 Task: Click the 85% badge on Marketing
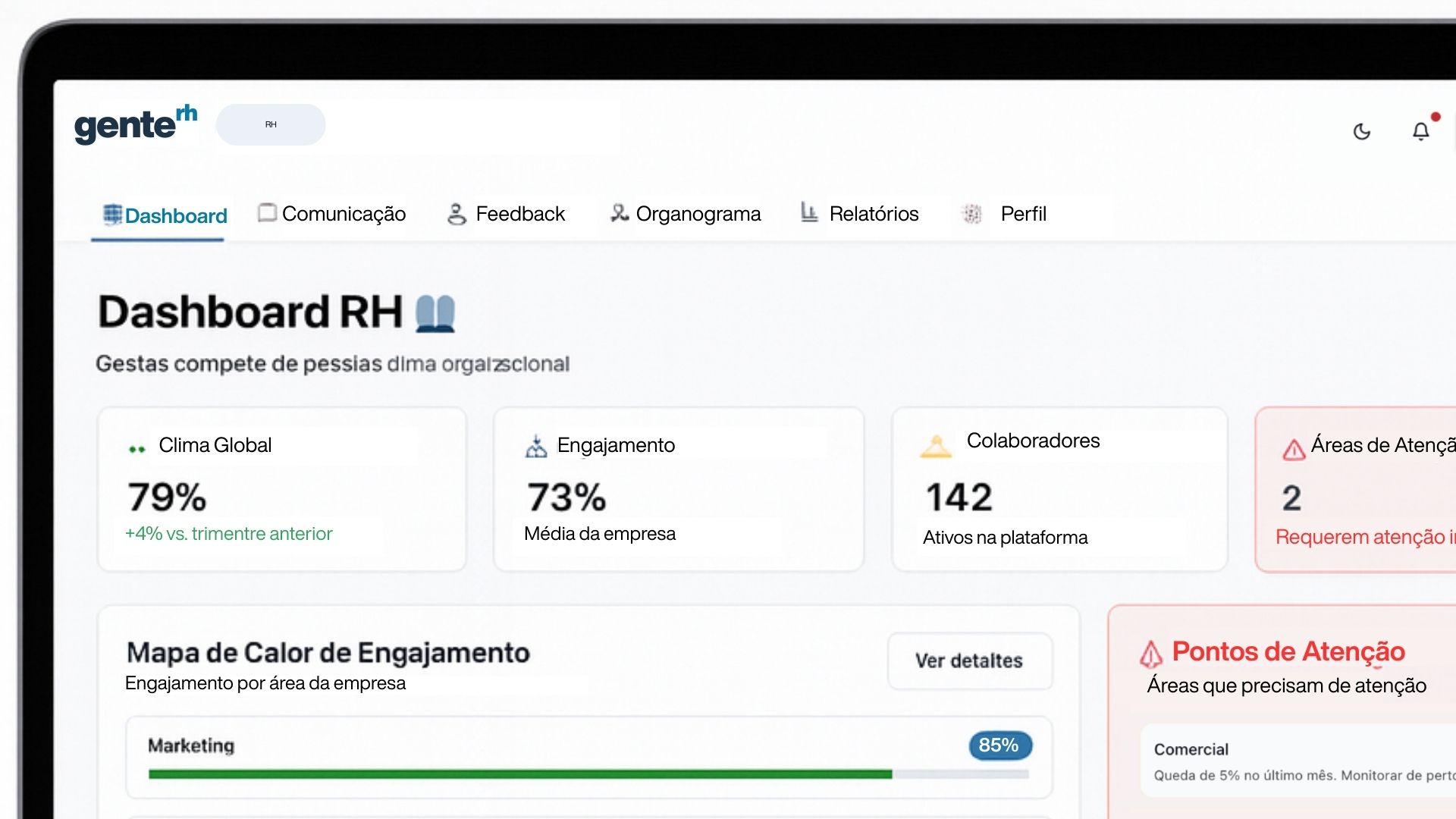999,745
